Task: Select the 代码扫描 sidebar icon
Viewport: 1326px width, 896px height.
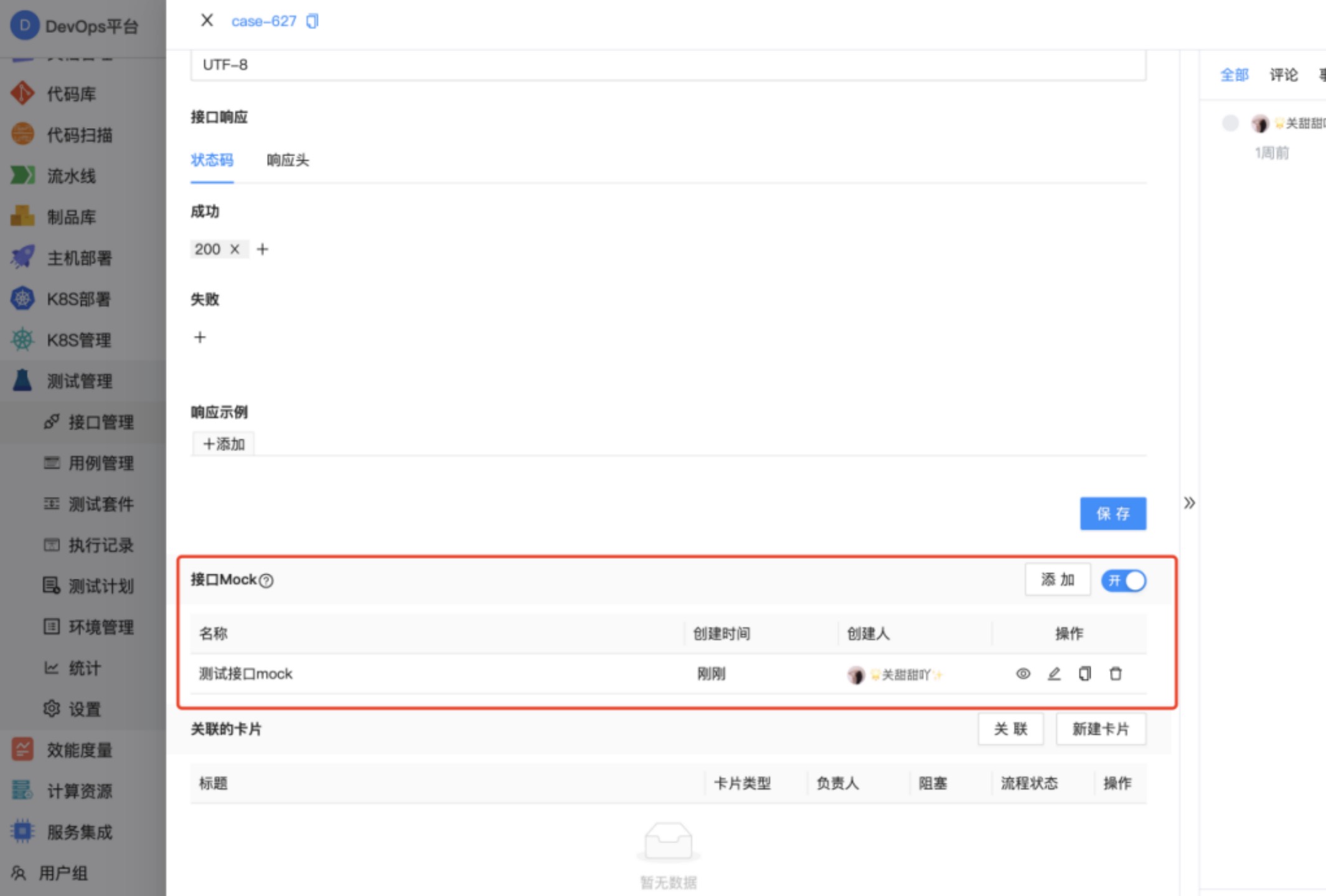Action: pos(22,134)
